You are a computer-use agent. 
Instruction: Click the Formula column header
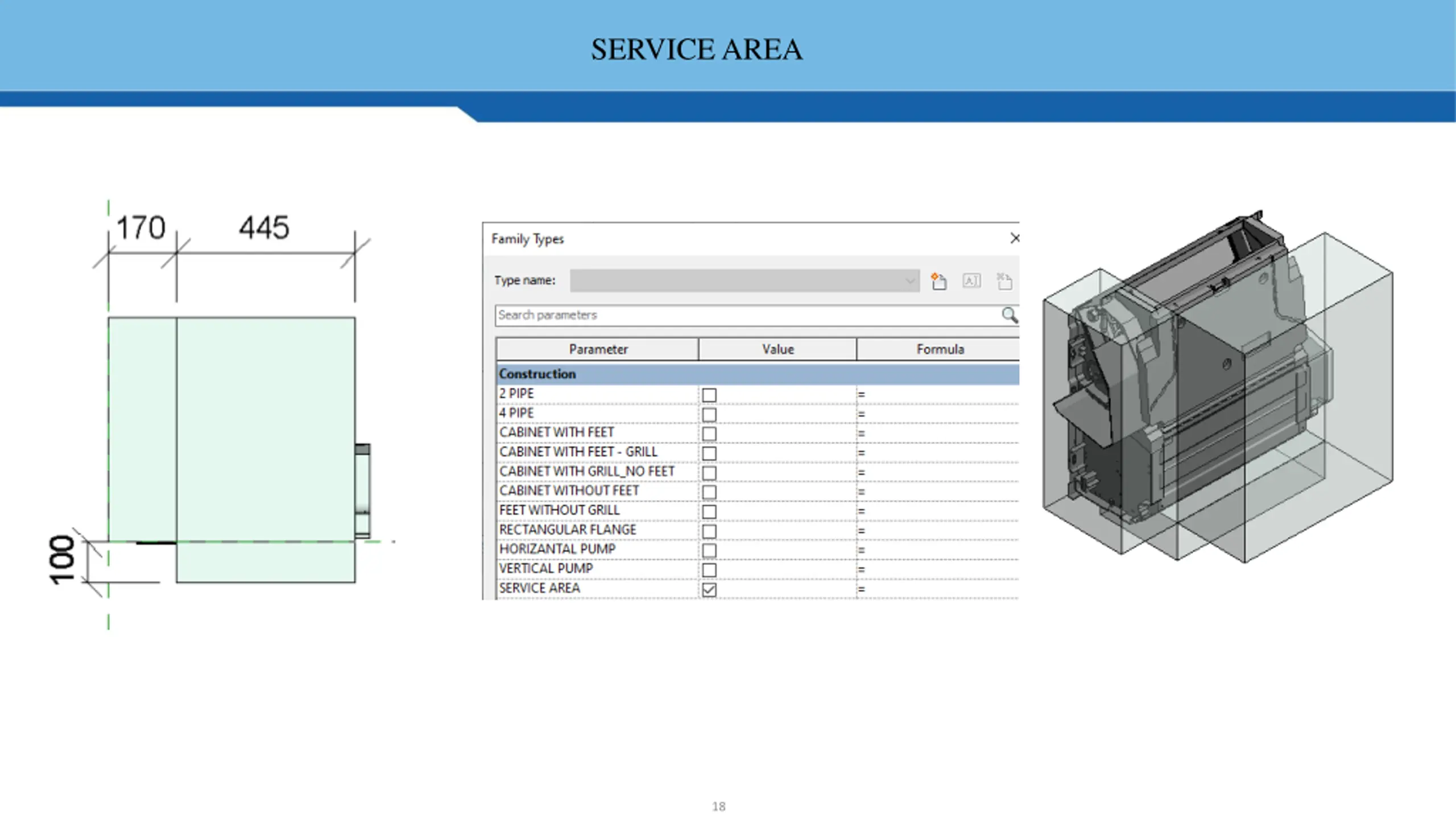point(938,349)
